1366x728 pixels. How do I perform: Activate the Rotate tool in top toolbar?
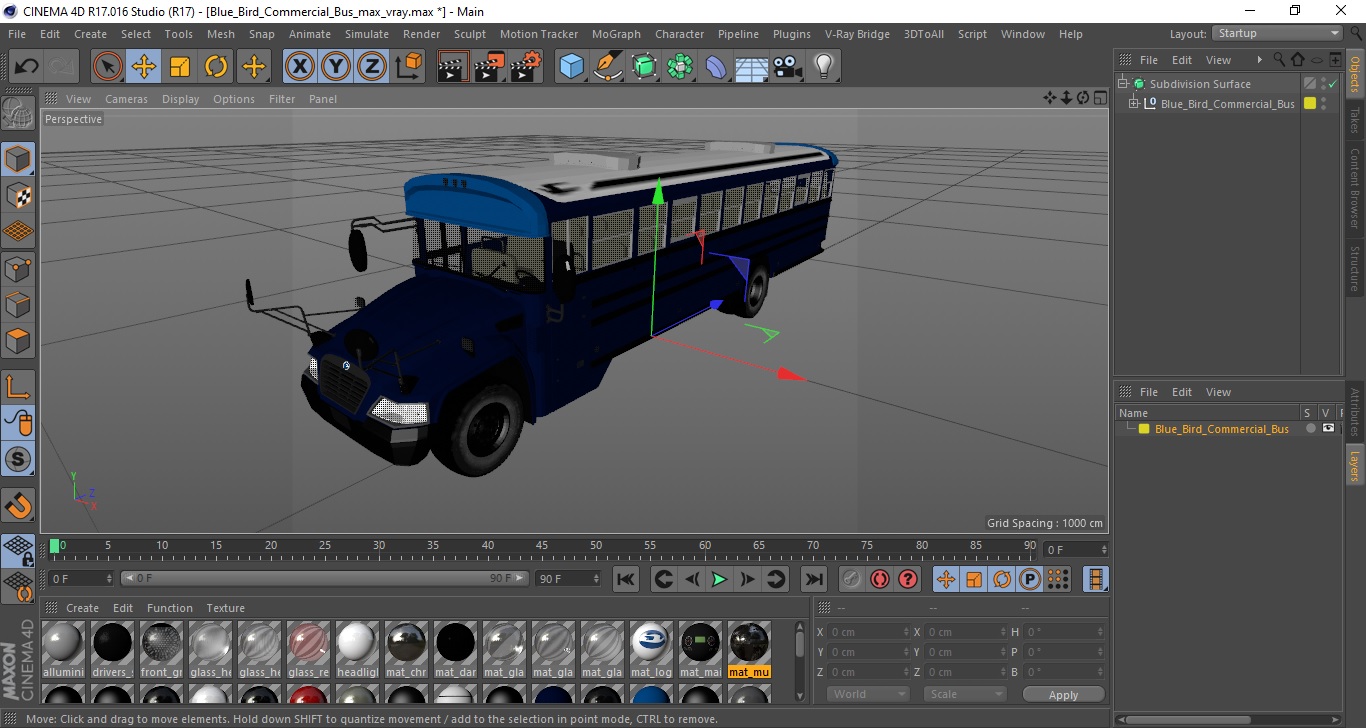[216, 67]
